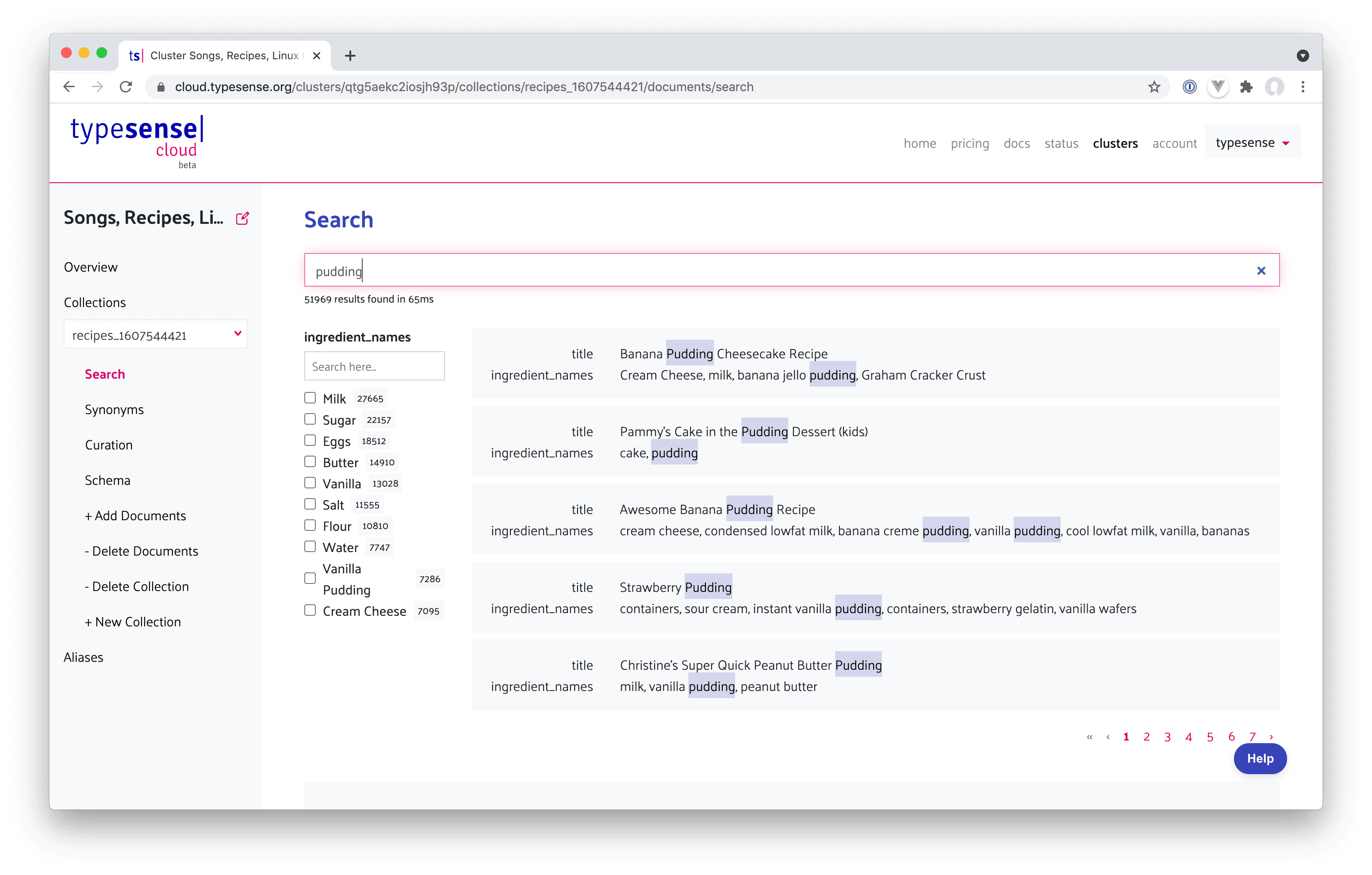Navigate to the clusters section
This screenshot has width=1372, height=875.
[x=1115, y=144]
